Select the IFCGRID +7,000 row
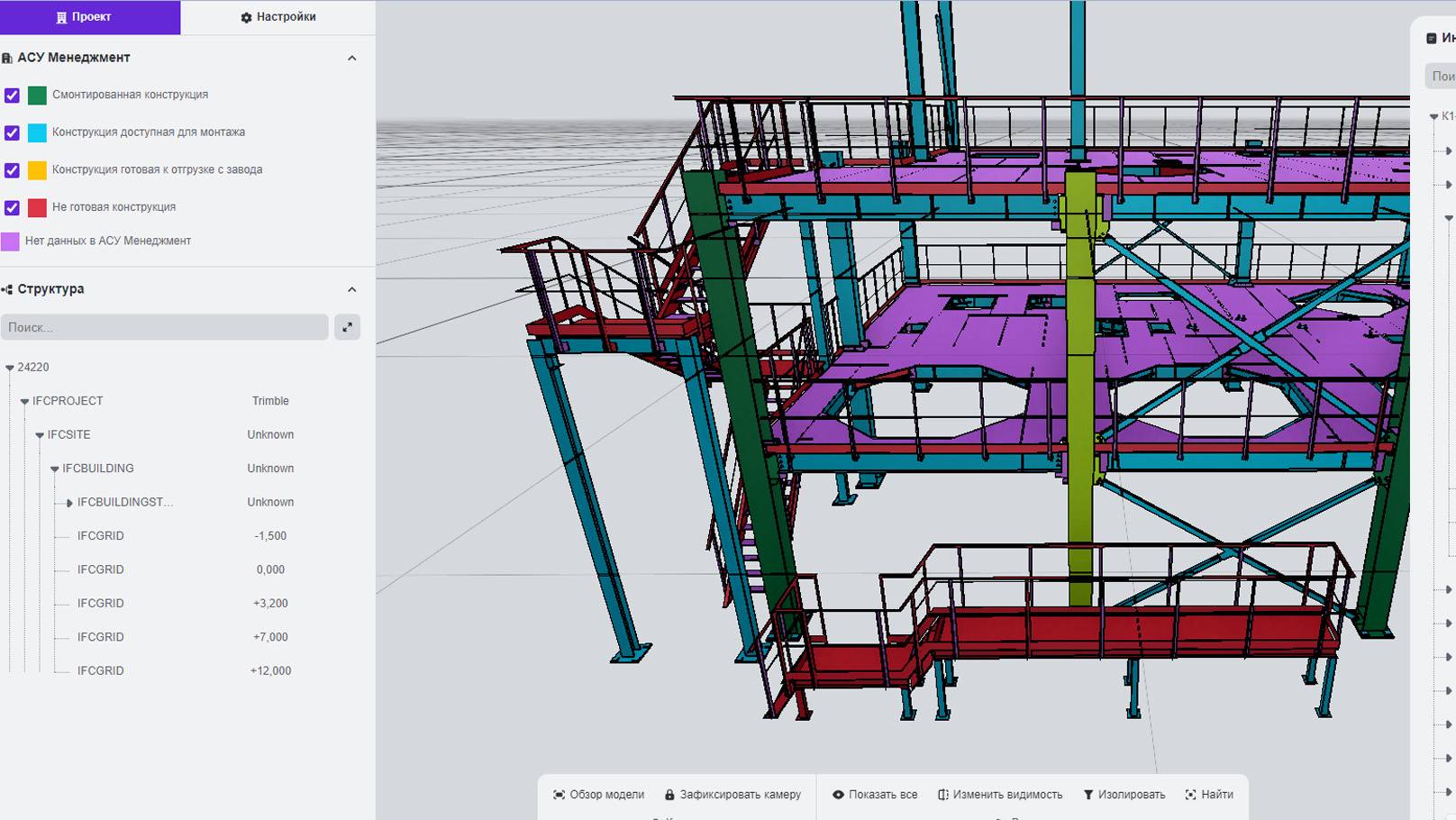This screenshot has width=1456, height=820. point(185,637)
